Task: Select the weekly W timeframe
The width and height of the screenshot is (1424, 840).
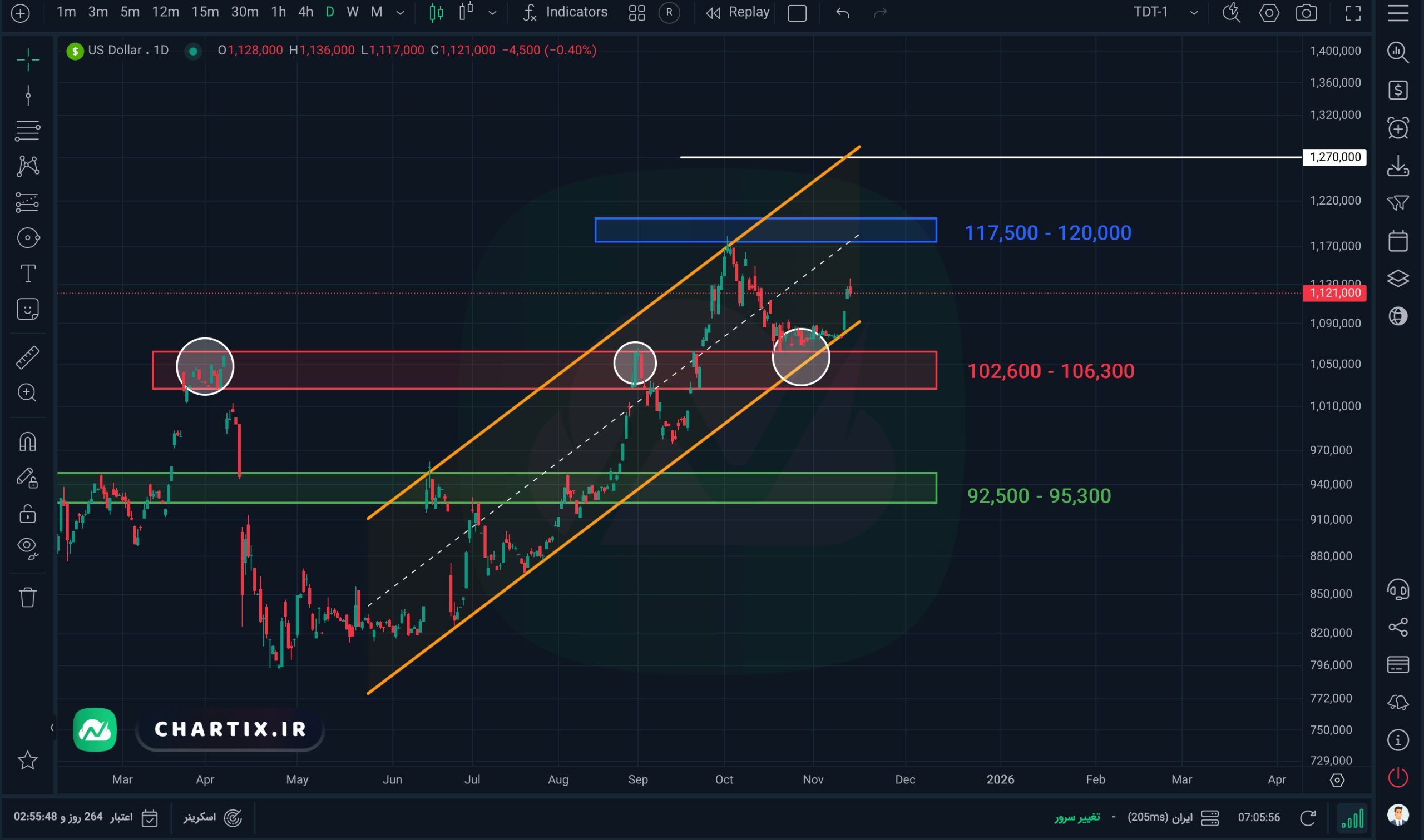Action: click(352, 12)
